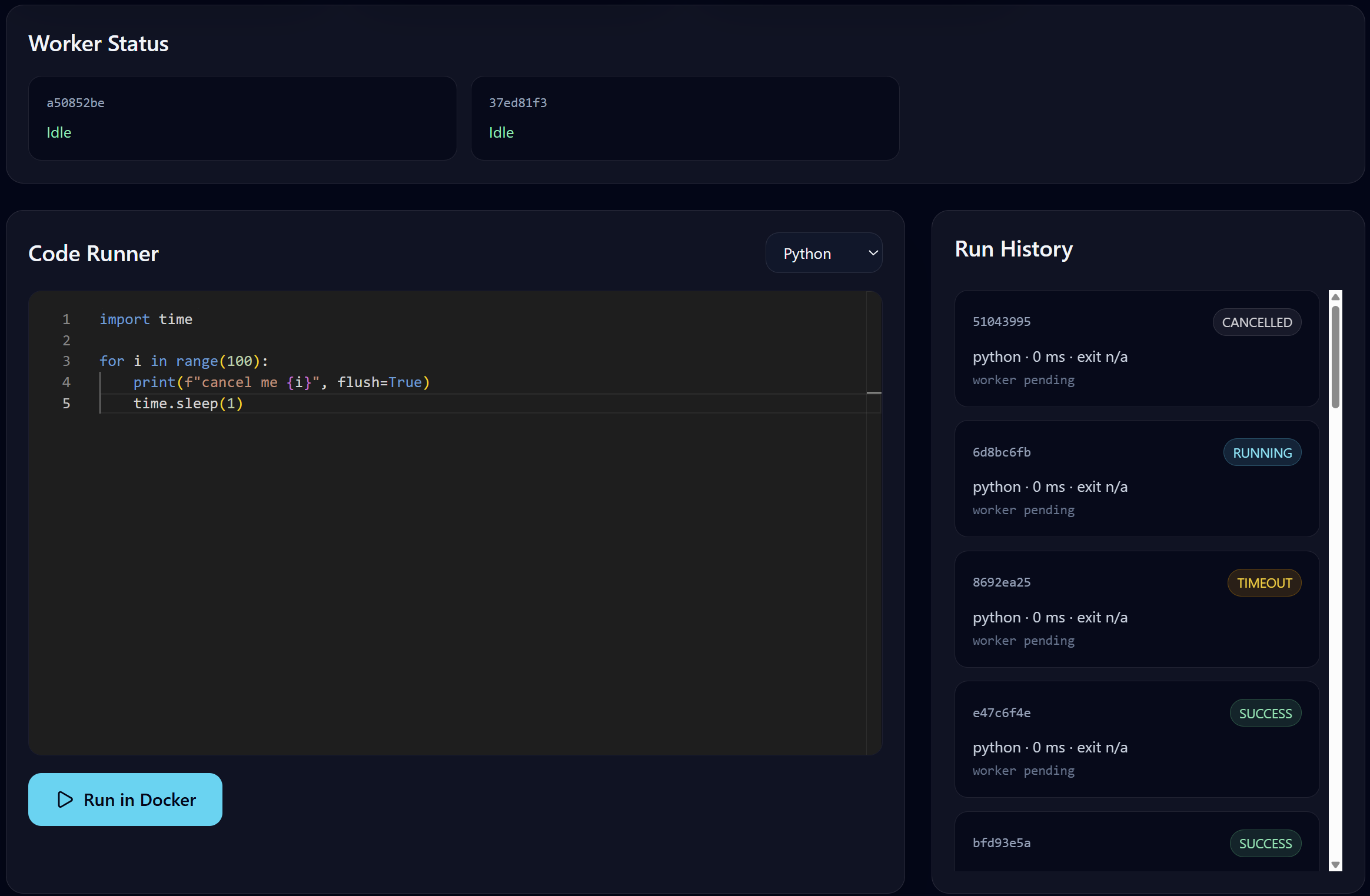The image size is (1370, 896).
Task: Place cursor on line 1 import time
Action: 146,319
